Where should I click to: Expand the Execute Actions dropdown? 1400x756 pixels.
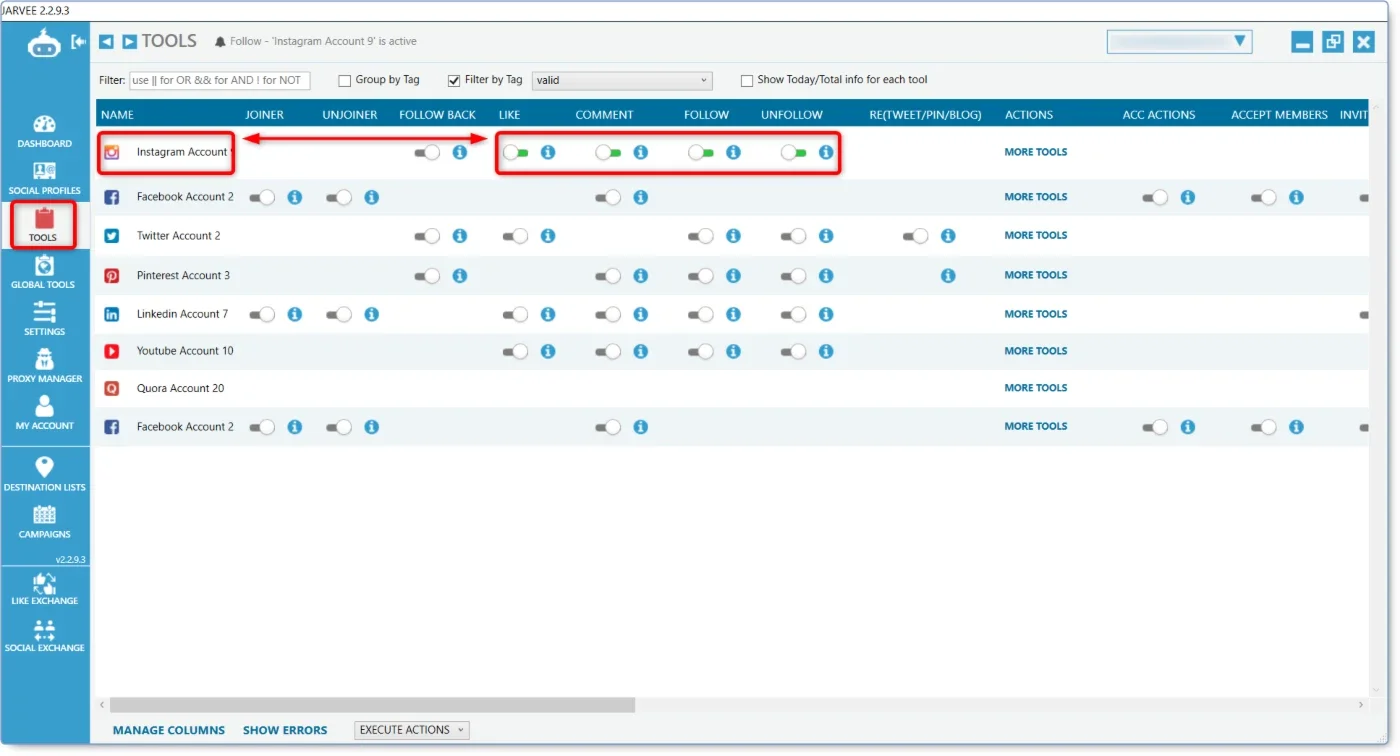pos(412,730)
